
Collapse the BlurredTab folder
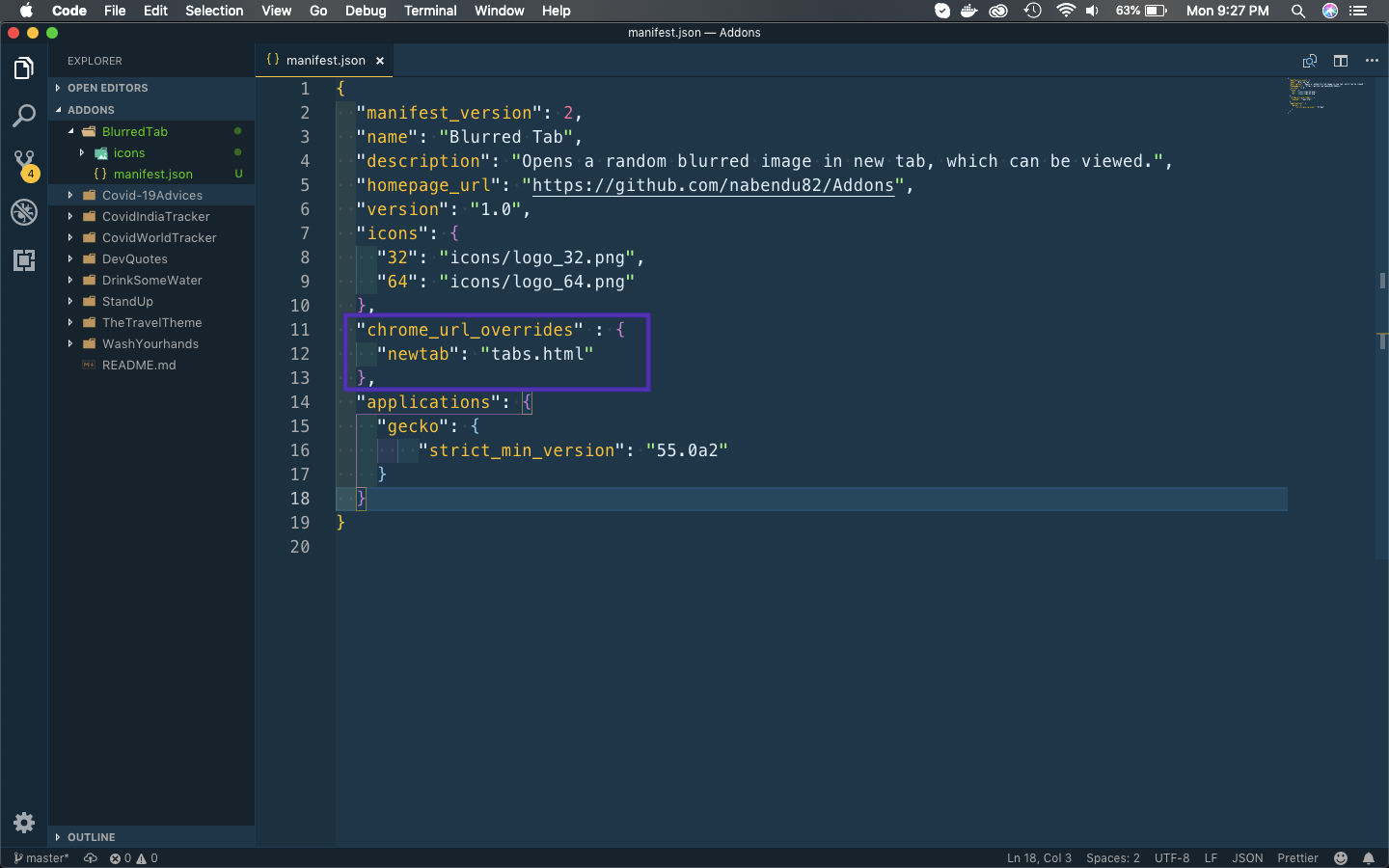pyautogui.click(x=152, y=131)
